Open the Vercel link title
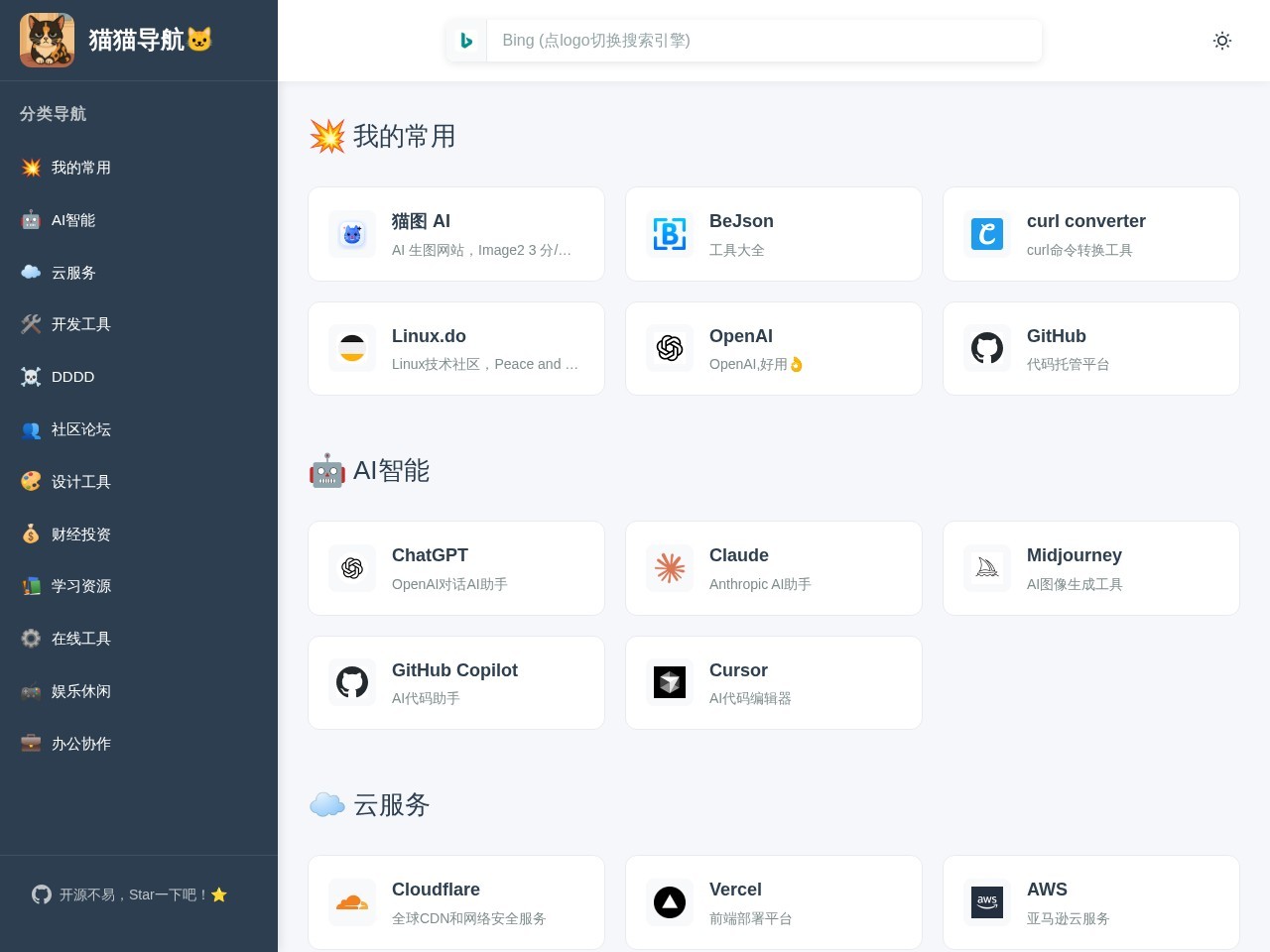Viewport: 1270px width, 952px height. coord(735,890)
